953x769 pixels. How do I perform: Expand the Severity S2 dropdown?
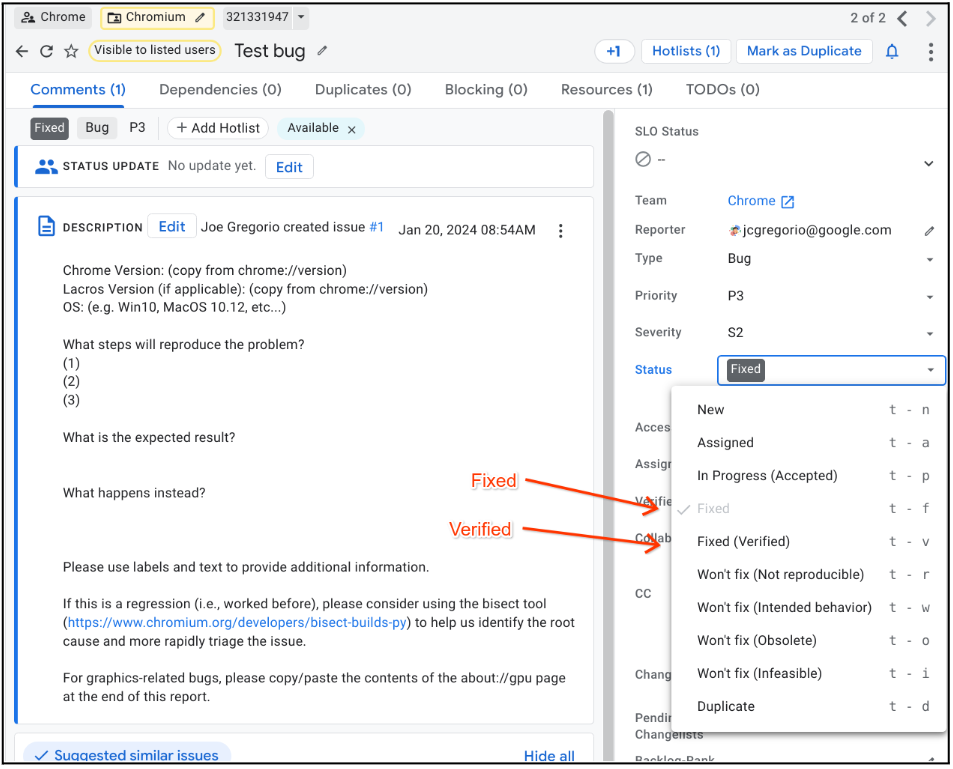click(929, 334)
